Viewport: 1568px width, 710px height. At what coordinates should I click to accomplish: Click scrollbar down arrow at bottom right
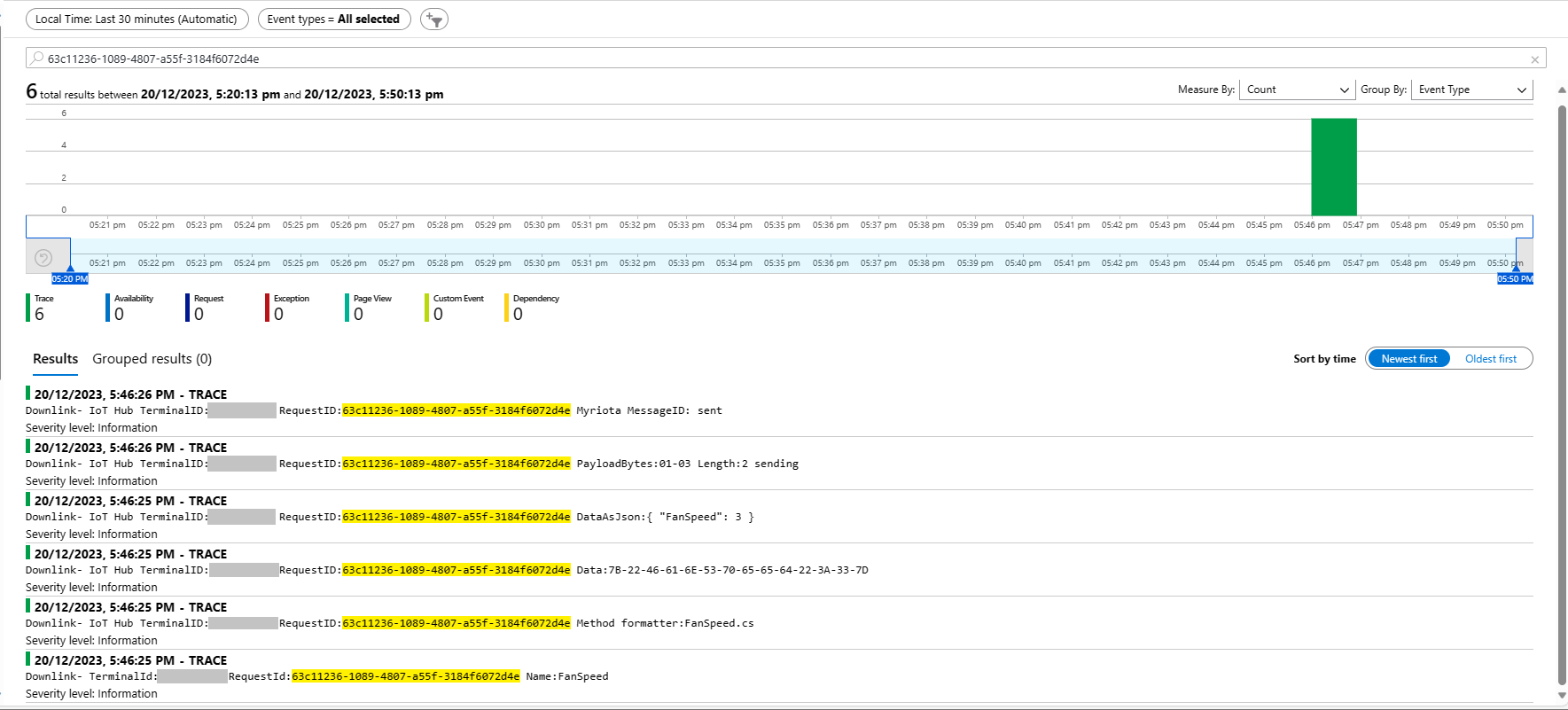click(x=1562, y=696)
